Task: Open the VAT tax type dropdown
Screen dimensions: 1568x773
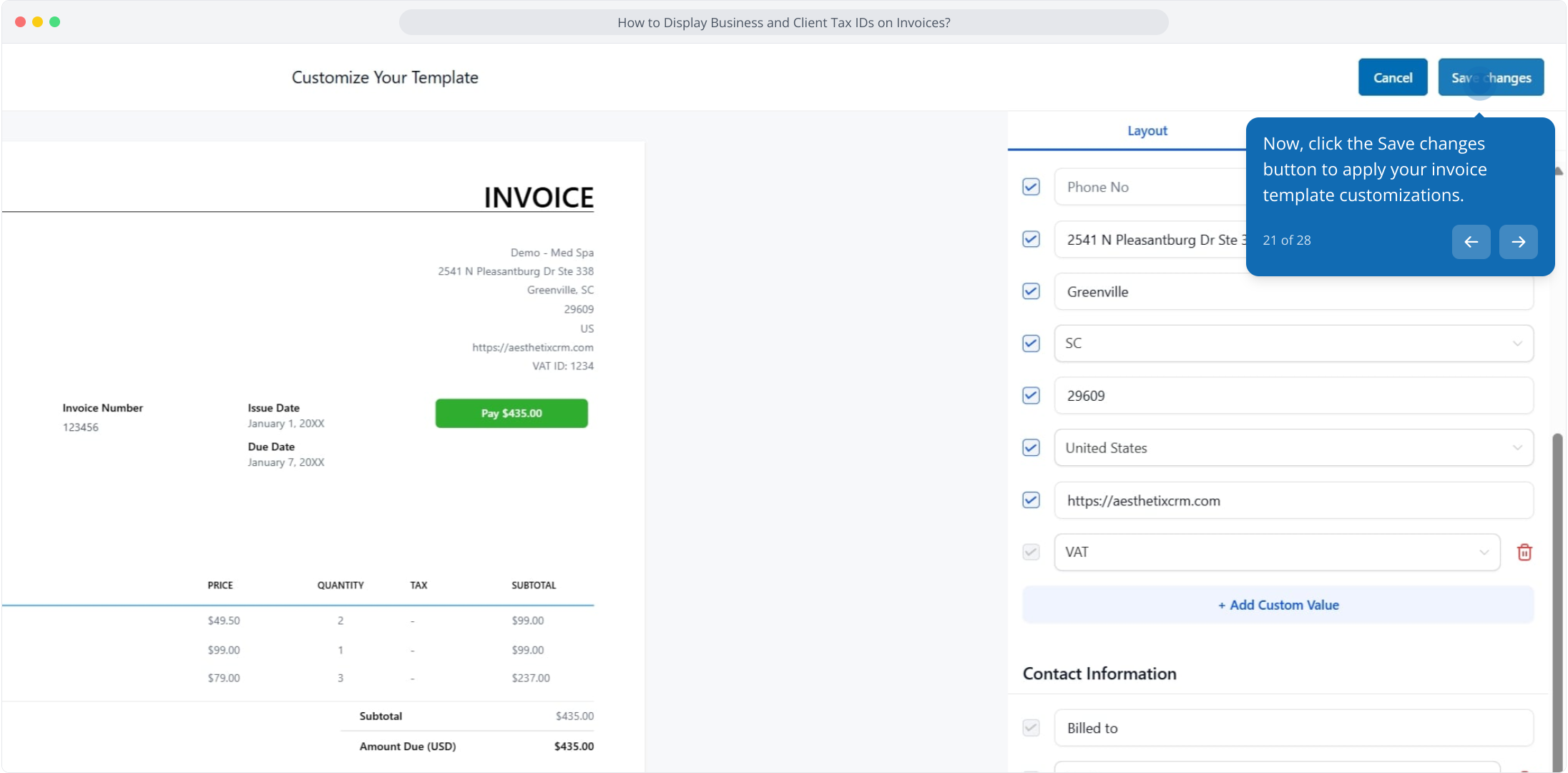Action: (1277, 552)
